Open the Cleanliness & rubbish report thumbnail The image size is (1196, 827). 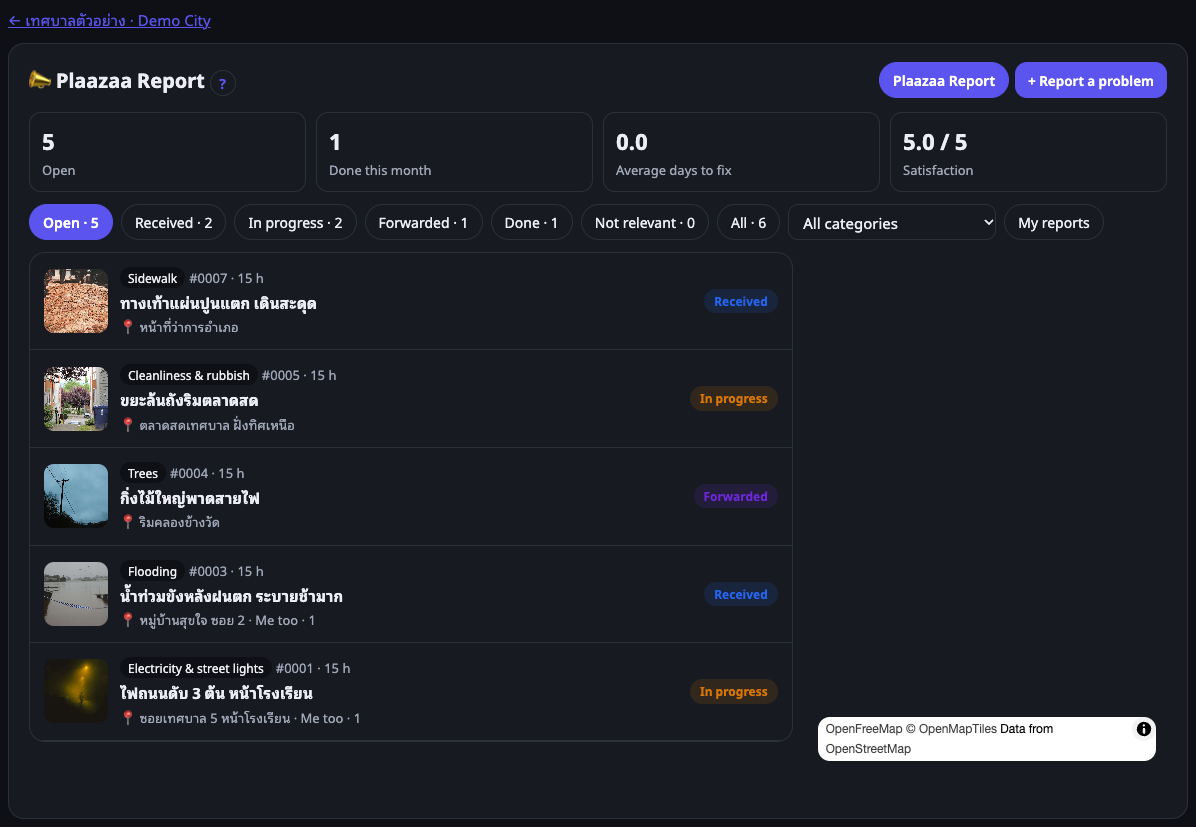pos(76,398)
